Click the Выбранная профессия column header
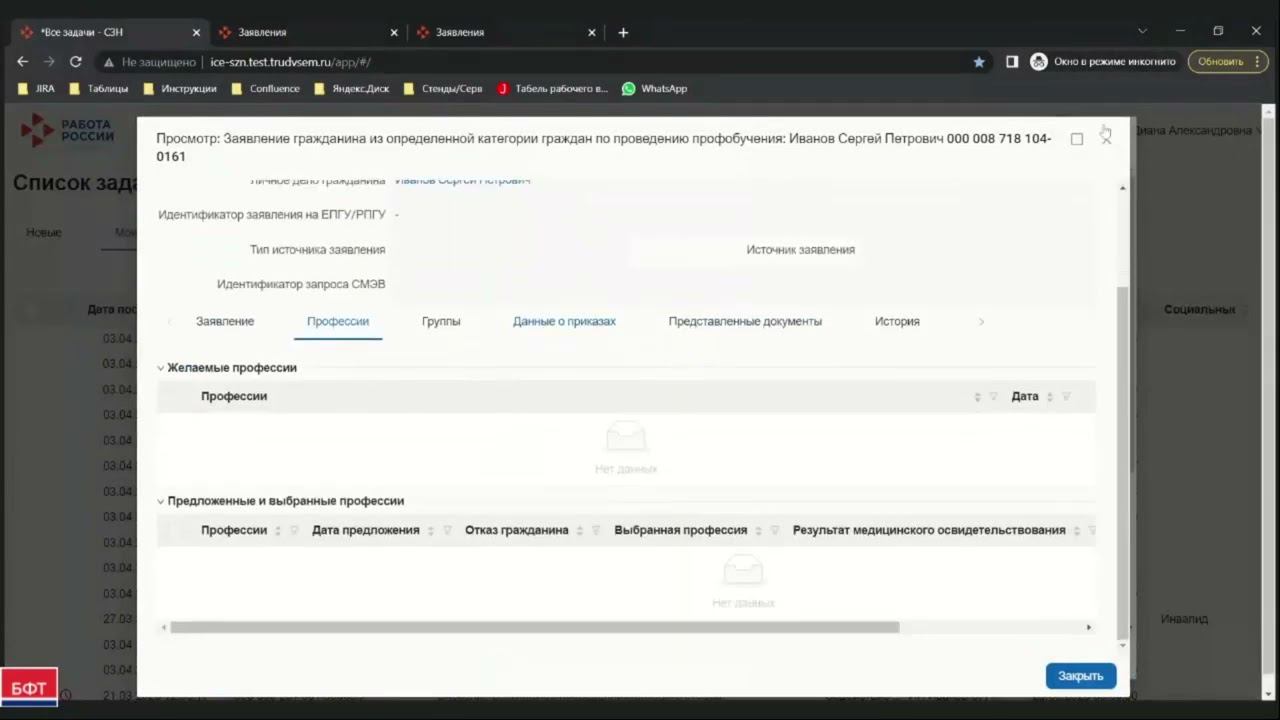This screenshot has height=720, width=1280. pos(681,531)
